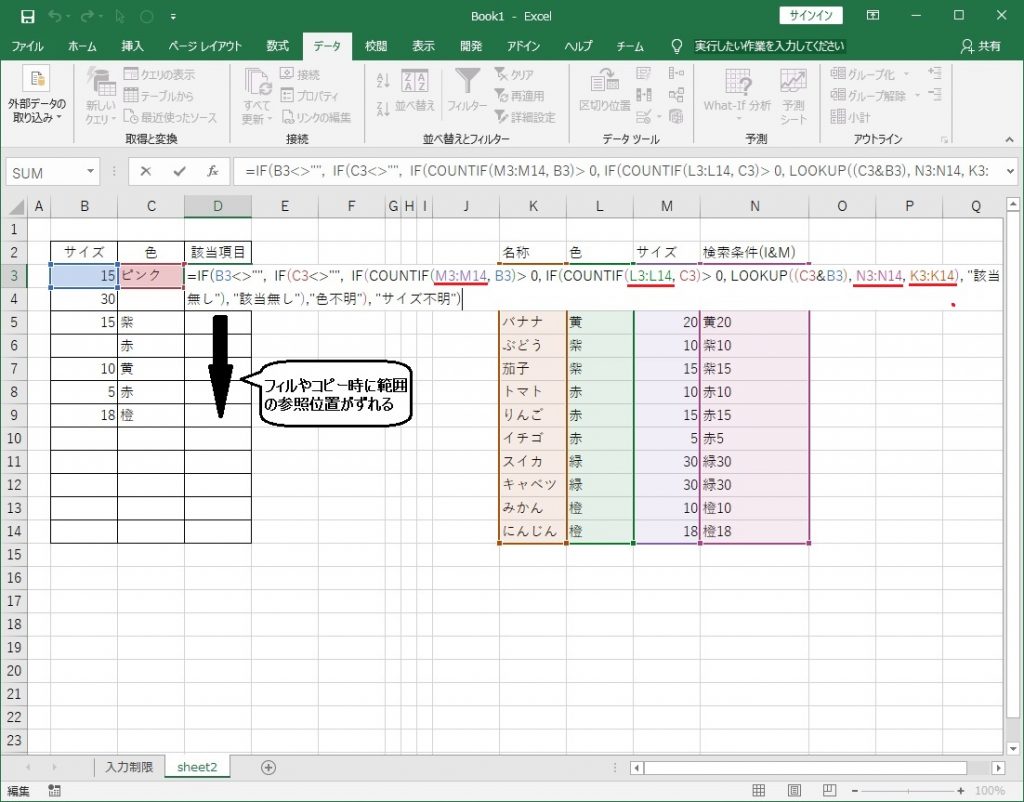Click the Enter checkmark in formula bar
The height and width of the screenshot is (802, 1024).
pos(179,172)
